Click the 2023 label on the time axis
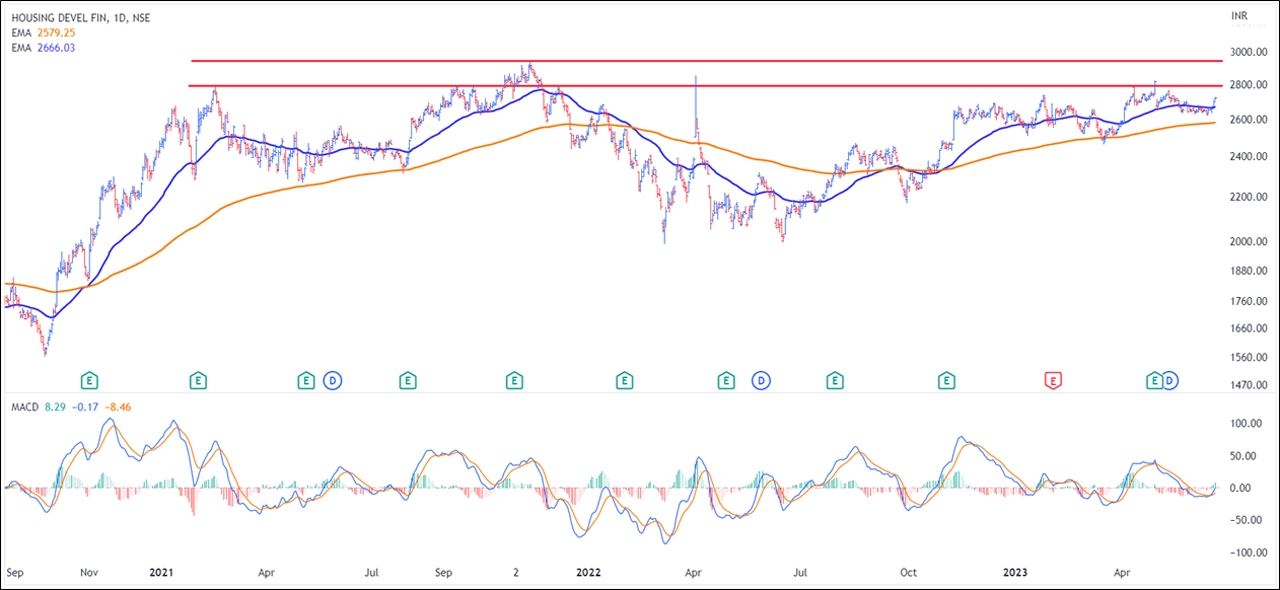1280x590 pixels. (1015, 574)
